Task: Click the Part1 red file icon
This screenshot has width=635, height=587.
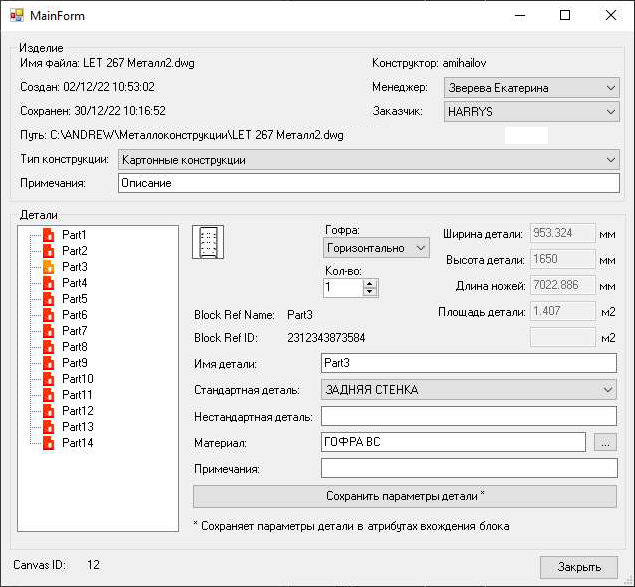Action: click(48, 235)
